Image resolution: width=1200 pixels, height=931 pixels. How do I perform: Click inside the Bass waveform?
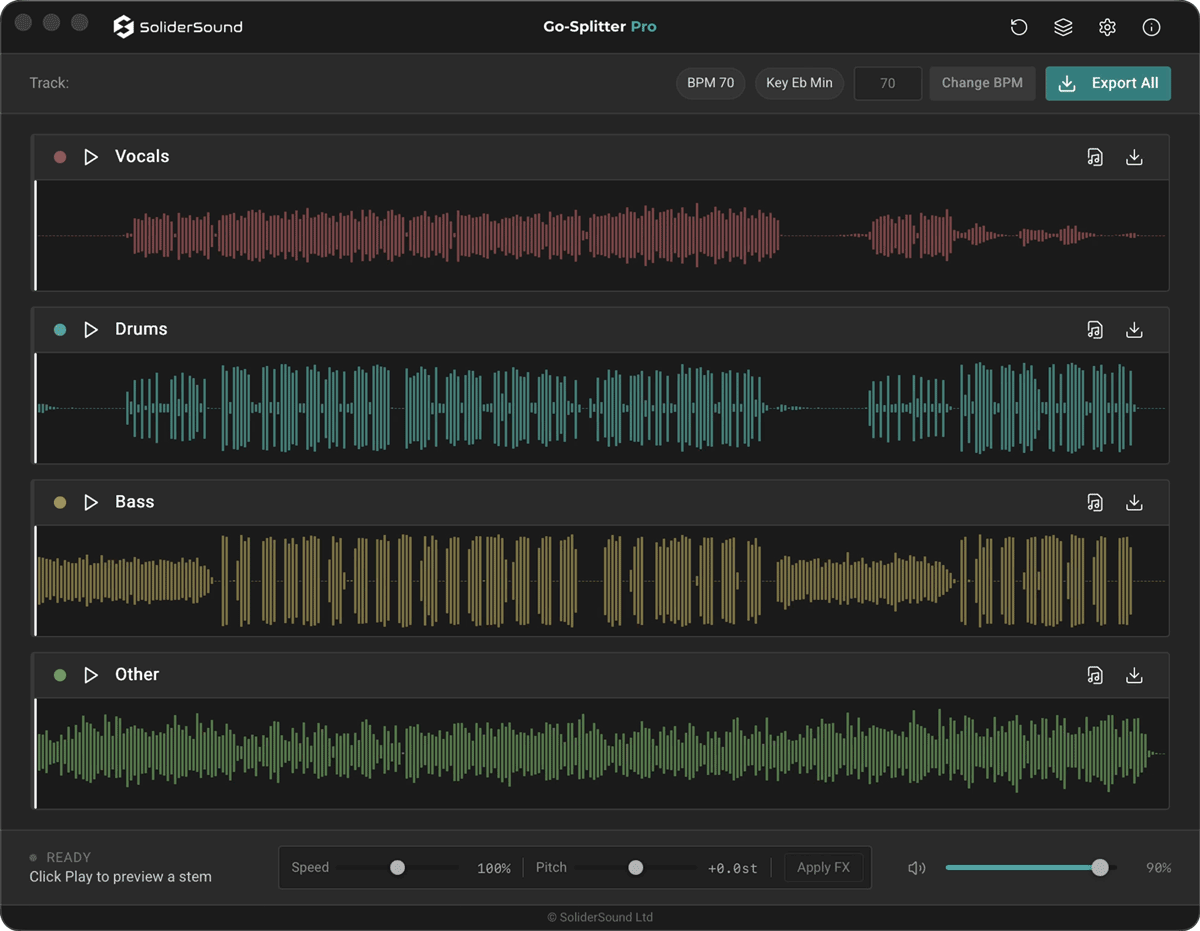(601, 581)
